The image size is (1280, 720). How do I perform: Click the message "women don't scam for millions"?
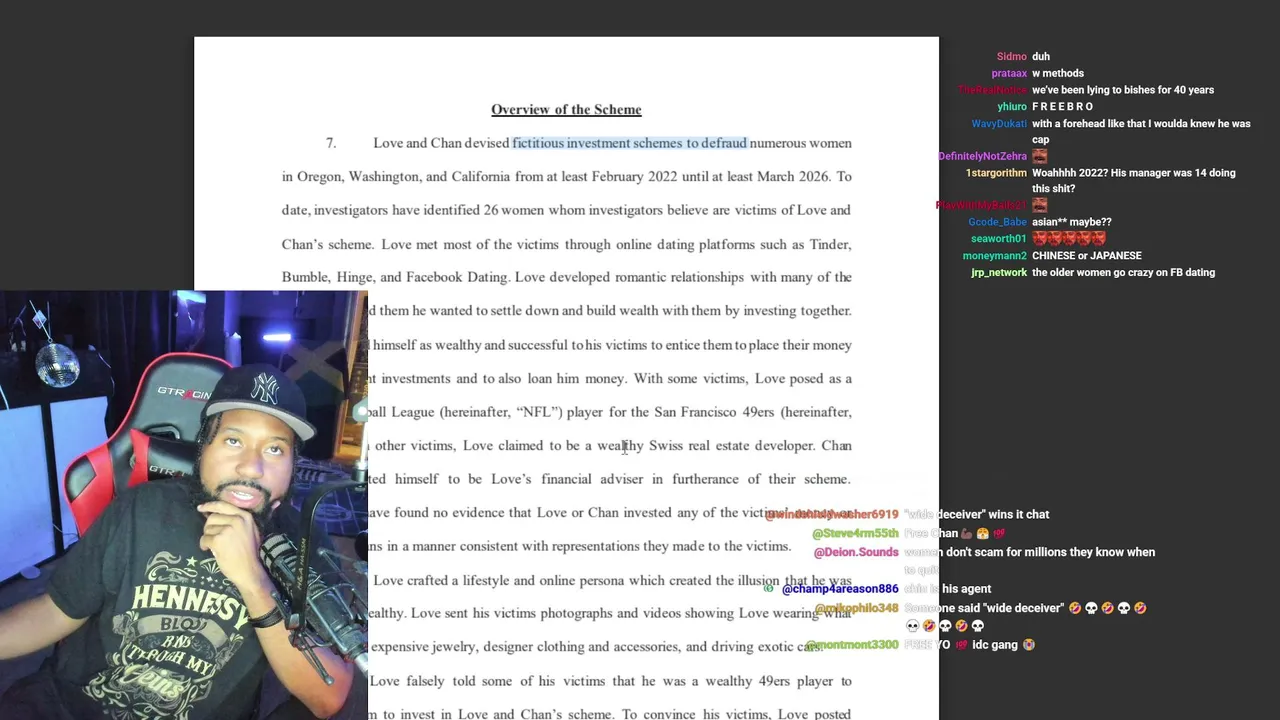[x=1029, y=560]
